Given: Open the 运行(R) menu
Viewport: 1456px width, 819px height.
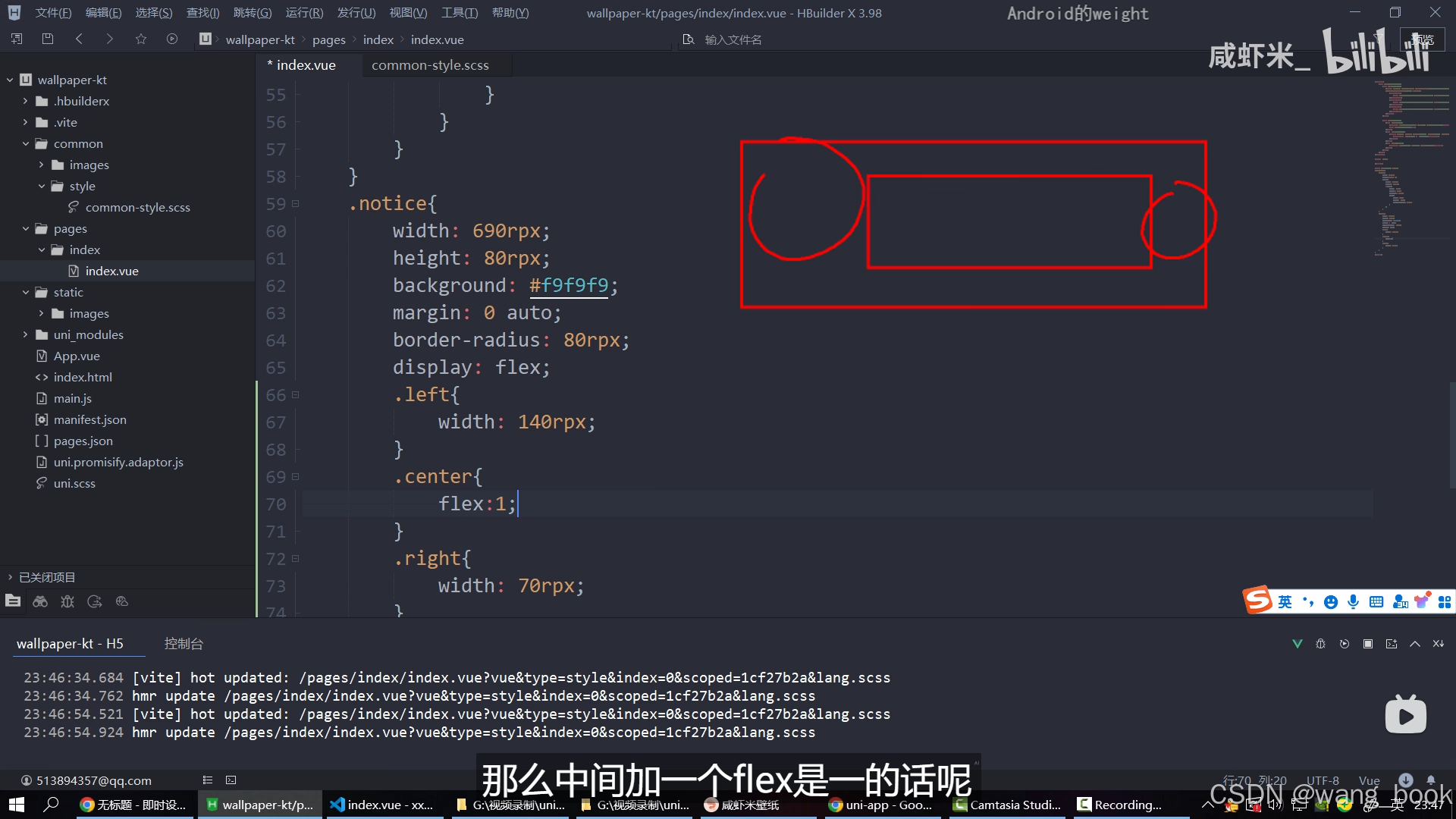Looking at the screenshot, I should pos(304,13).
